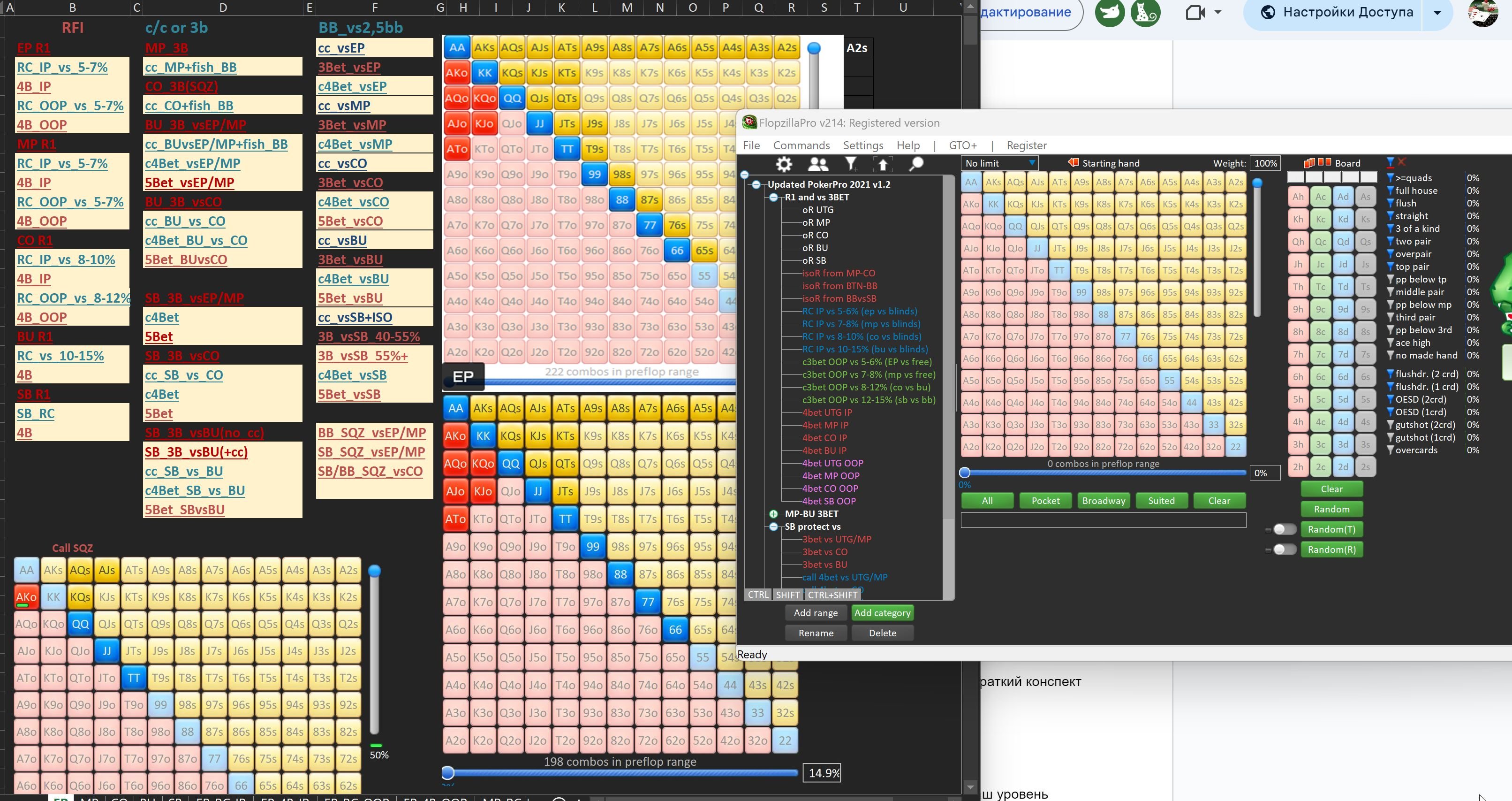Select the 7d card on board selector

click(1343, 354)
